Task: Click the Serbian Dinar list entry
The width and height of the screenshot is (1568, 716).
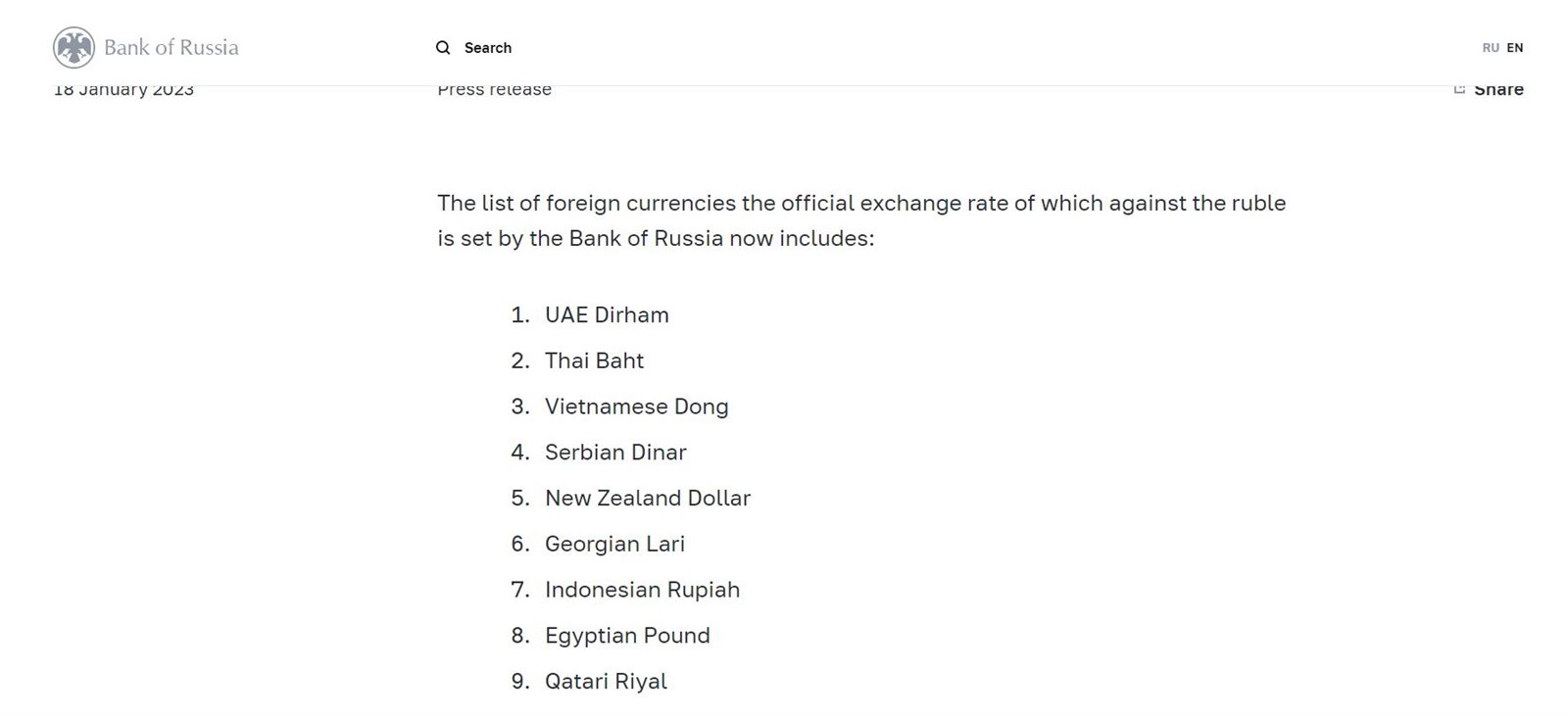Action: 615,453
